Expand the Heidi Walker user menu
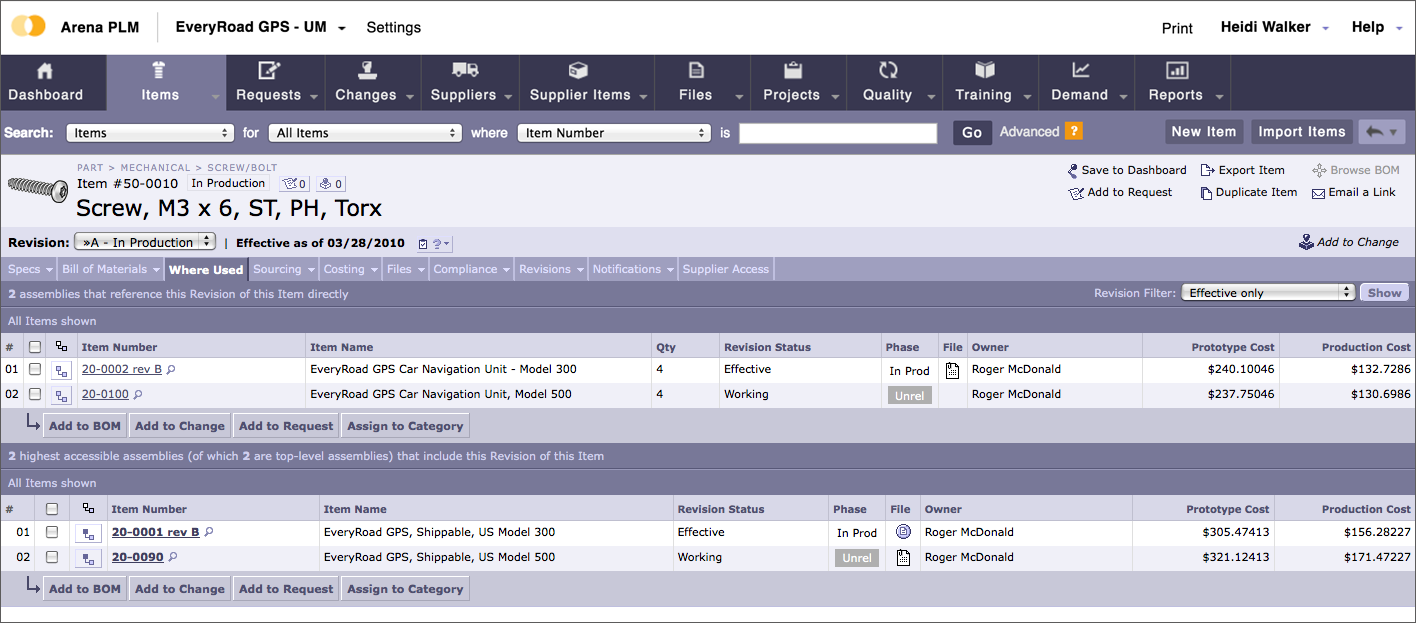The width and height of the screenshot is (1416, 623). (x=1326, y=29)
